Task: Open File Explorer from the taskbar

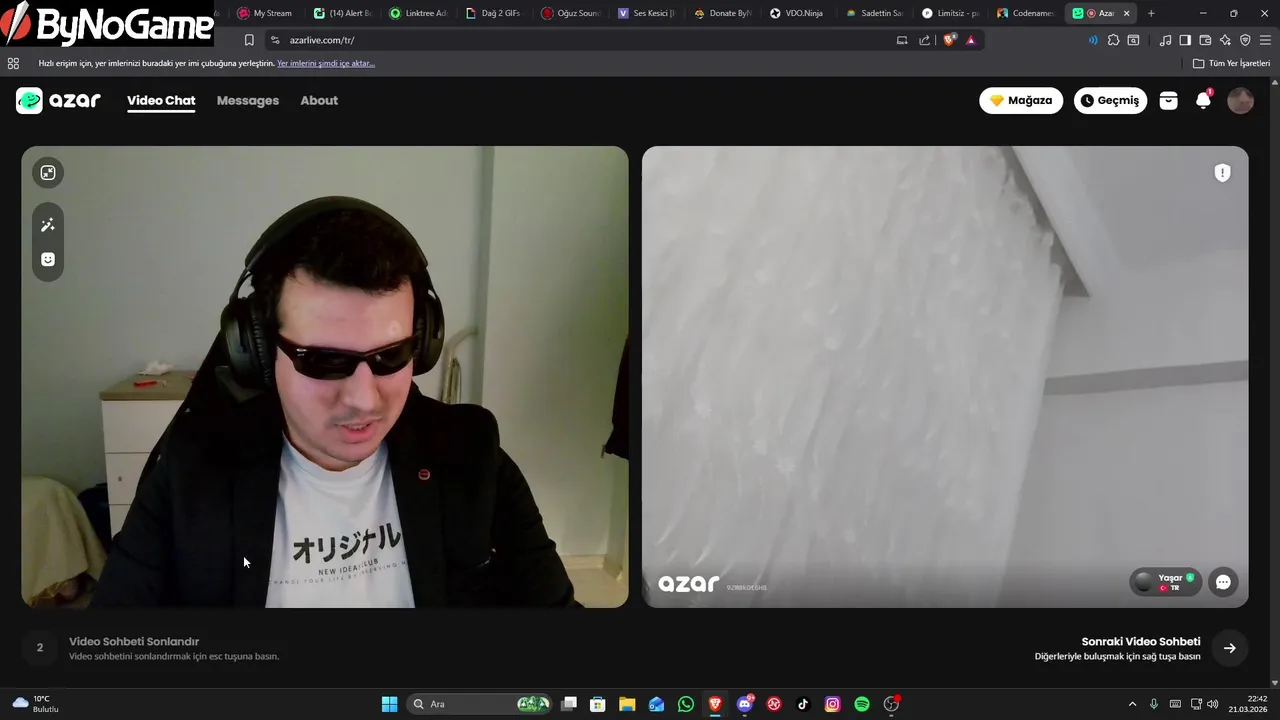Action: pyautogui.click(x=627, y=704)
